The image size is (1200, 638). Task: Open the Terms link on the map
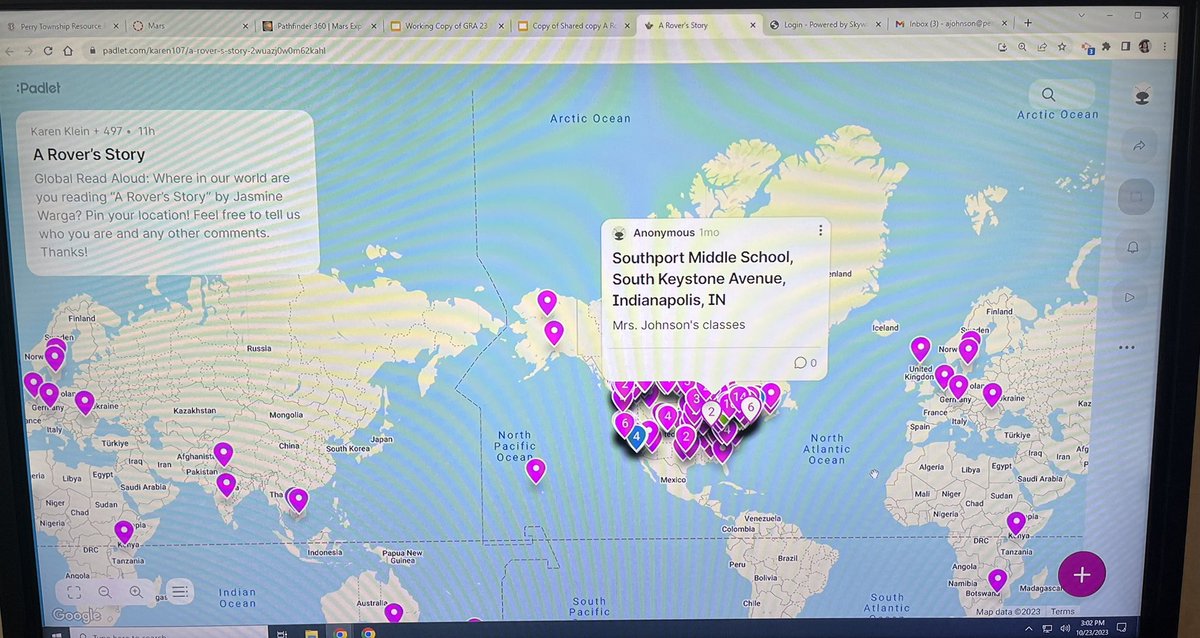pyautogui.click(x=1063, y=612)
